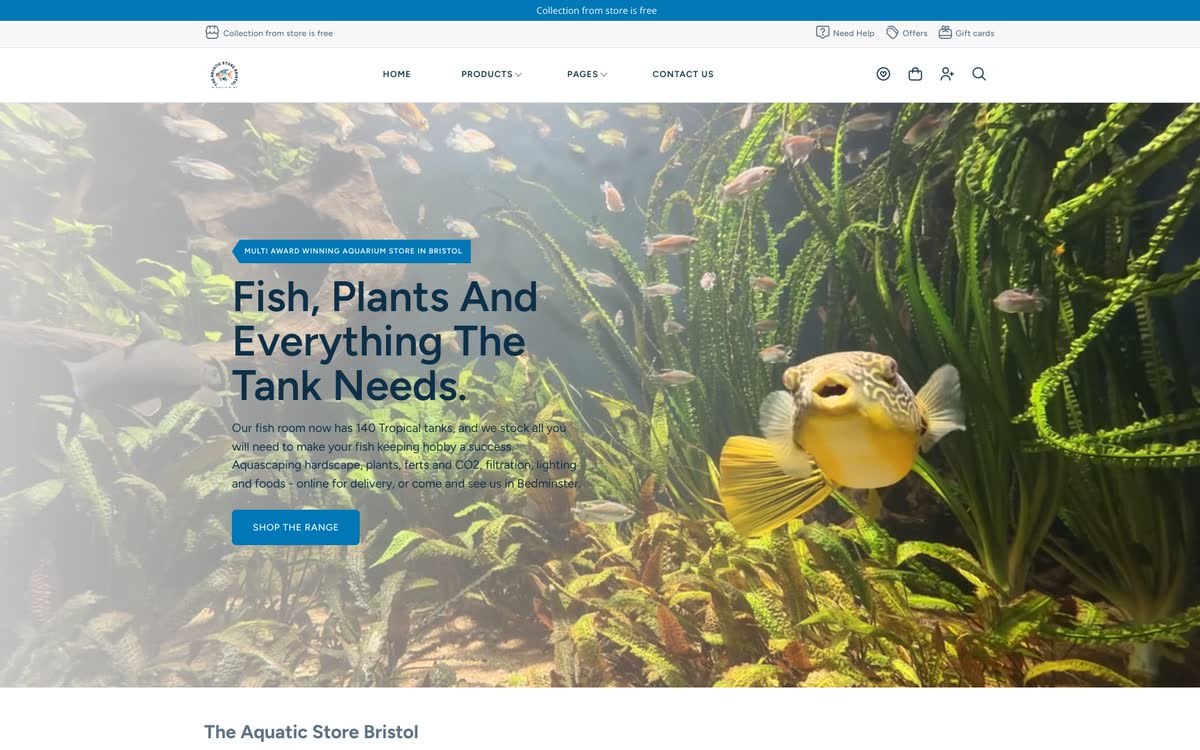Expand the Products menu chevron
1200x750 pixels.
[x=518, y=75]
